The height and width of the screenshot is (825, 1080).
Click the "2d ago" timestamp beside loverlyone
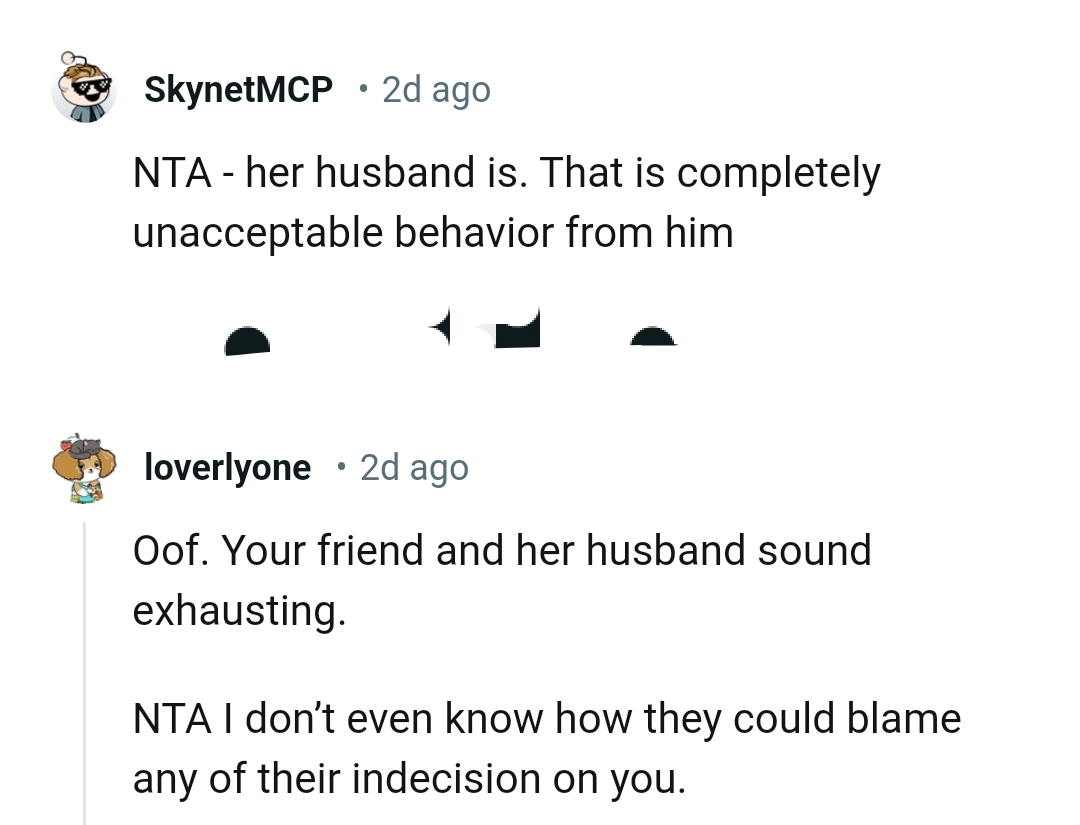(414, 467)
